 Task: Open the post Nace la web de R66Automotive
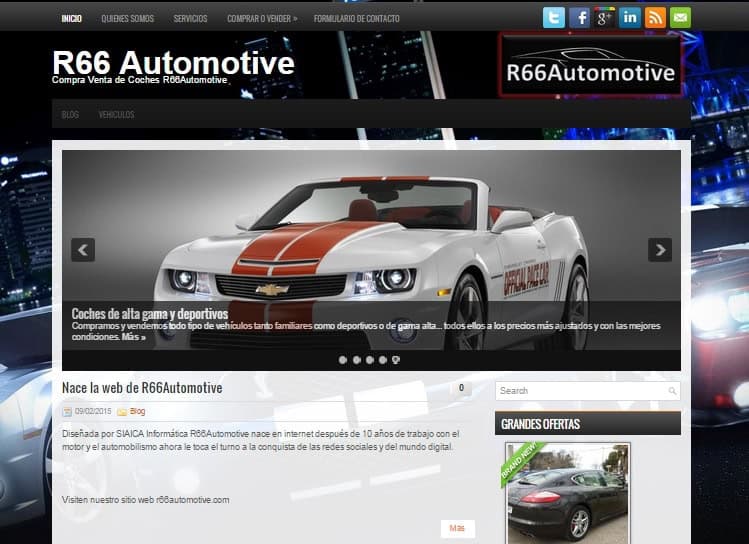point(142,388)
